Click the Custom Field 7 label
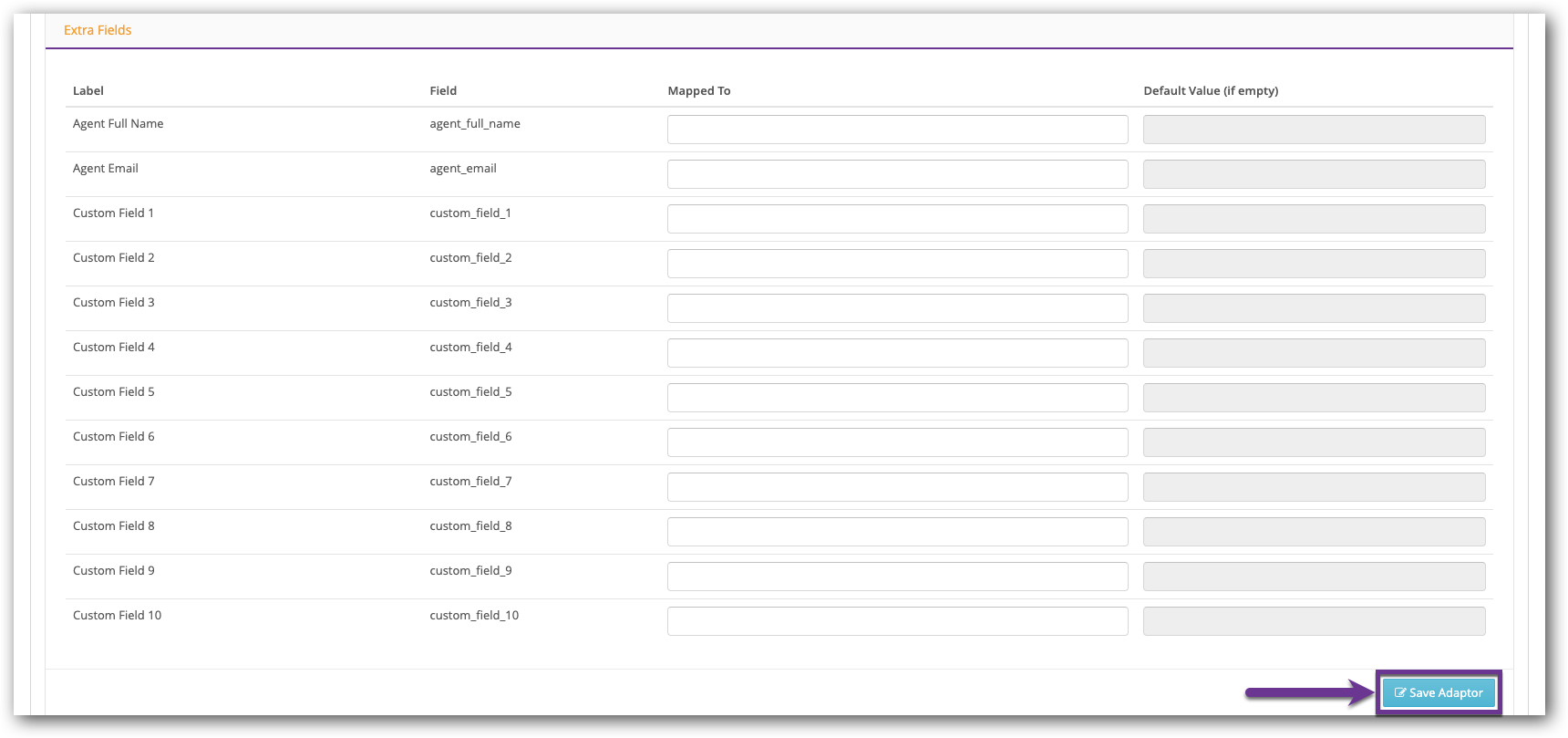 tap(114, 481)
